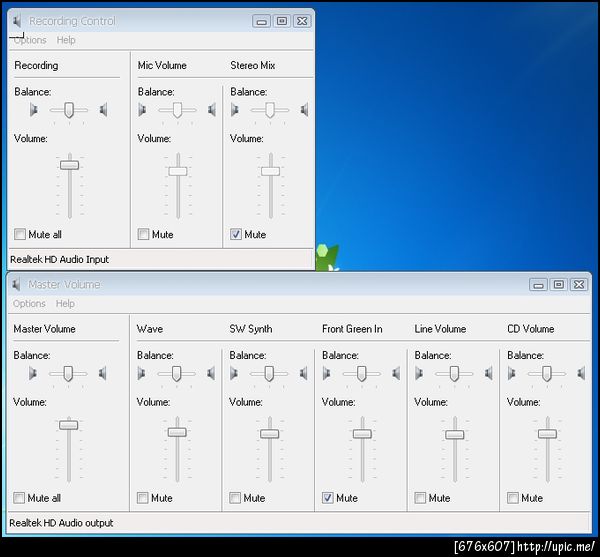Click right speaker icon in Recording balance
Viewport: 600px width, 557px height.
click(x=103, y=110)
